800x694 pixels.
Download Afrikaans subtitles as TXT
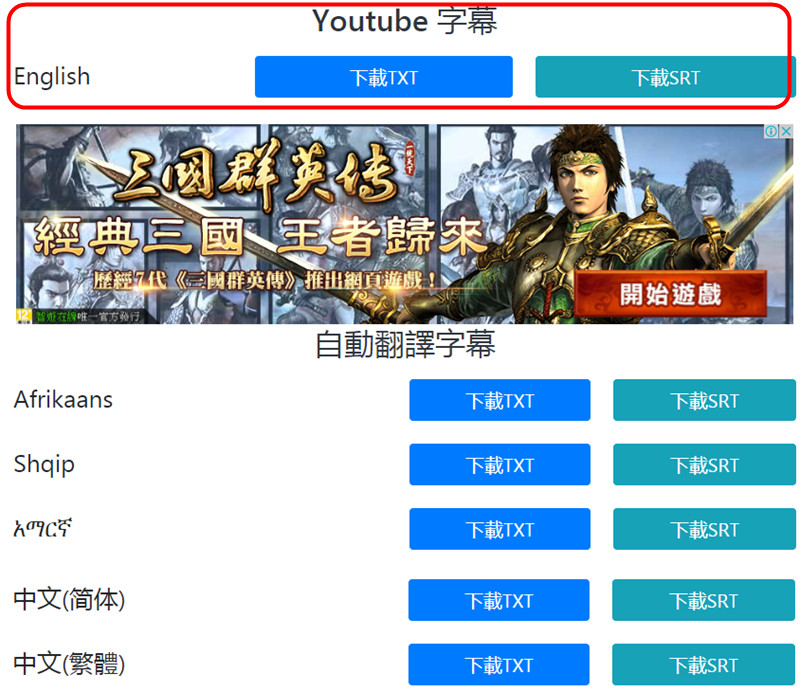pos(499,400)
